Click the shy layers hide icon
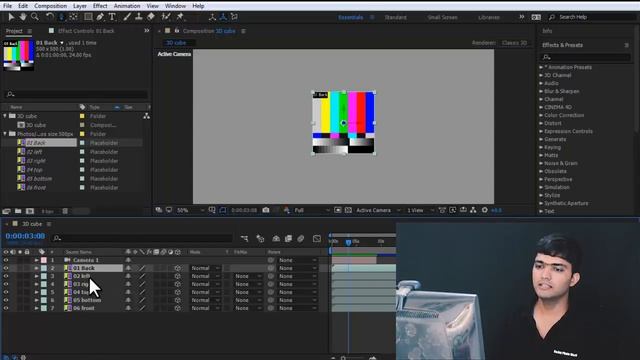Image resolution: width=640 pixels, height=360 pixels. pyautogui.click(x=276, y=238)
